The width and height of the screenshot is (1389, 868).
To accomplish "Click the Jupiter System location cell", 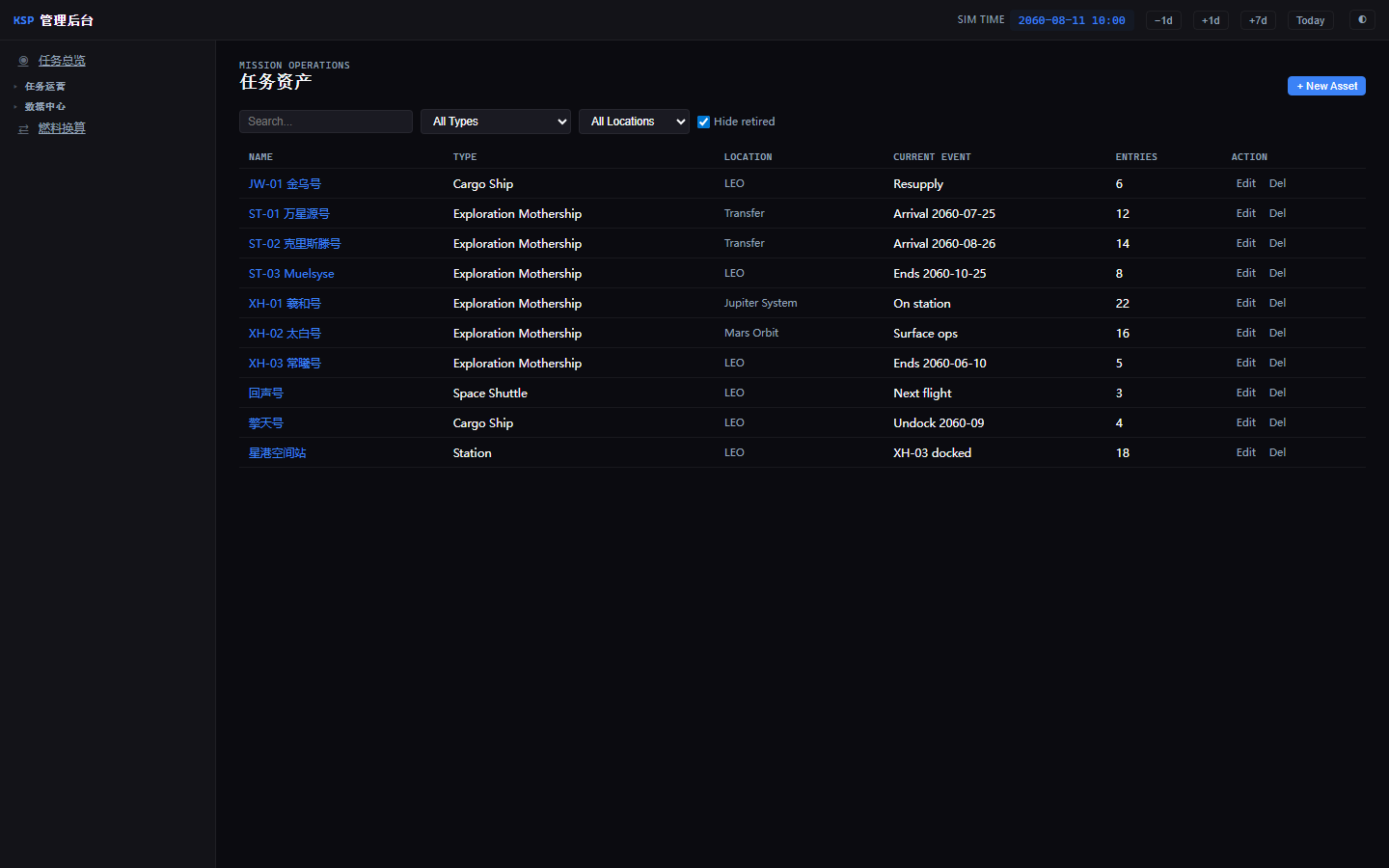I will point(761,303).
